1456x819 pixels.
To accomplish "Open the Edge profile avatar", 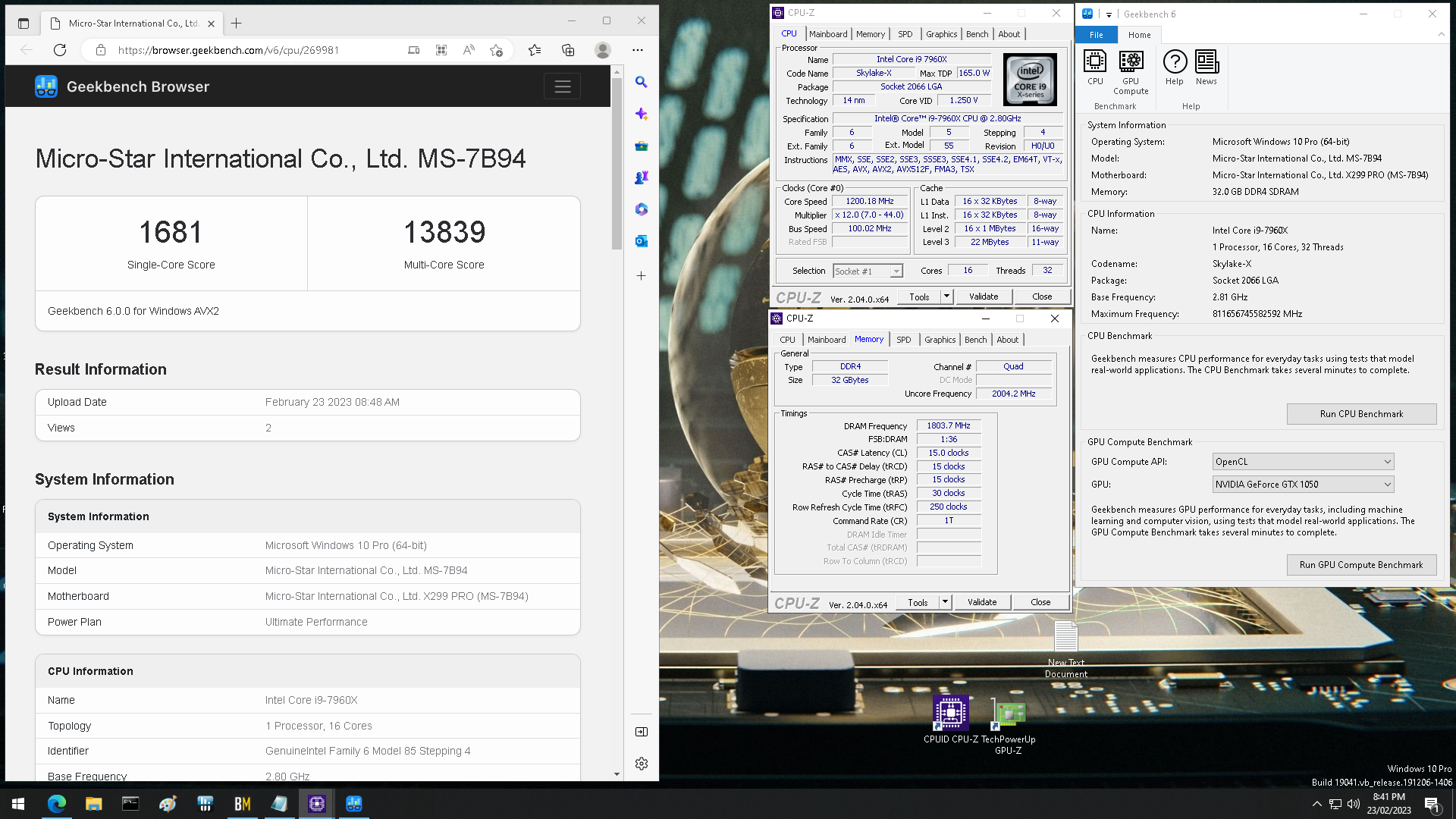I will (603, 50).
